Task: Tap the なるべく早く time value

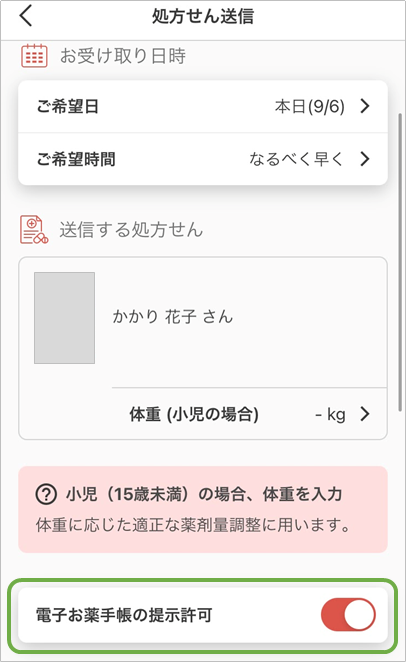Action: (296, 159)
